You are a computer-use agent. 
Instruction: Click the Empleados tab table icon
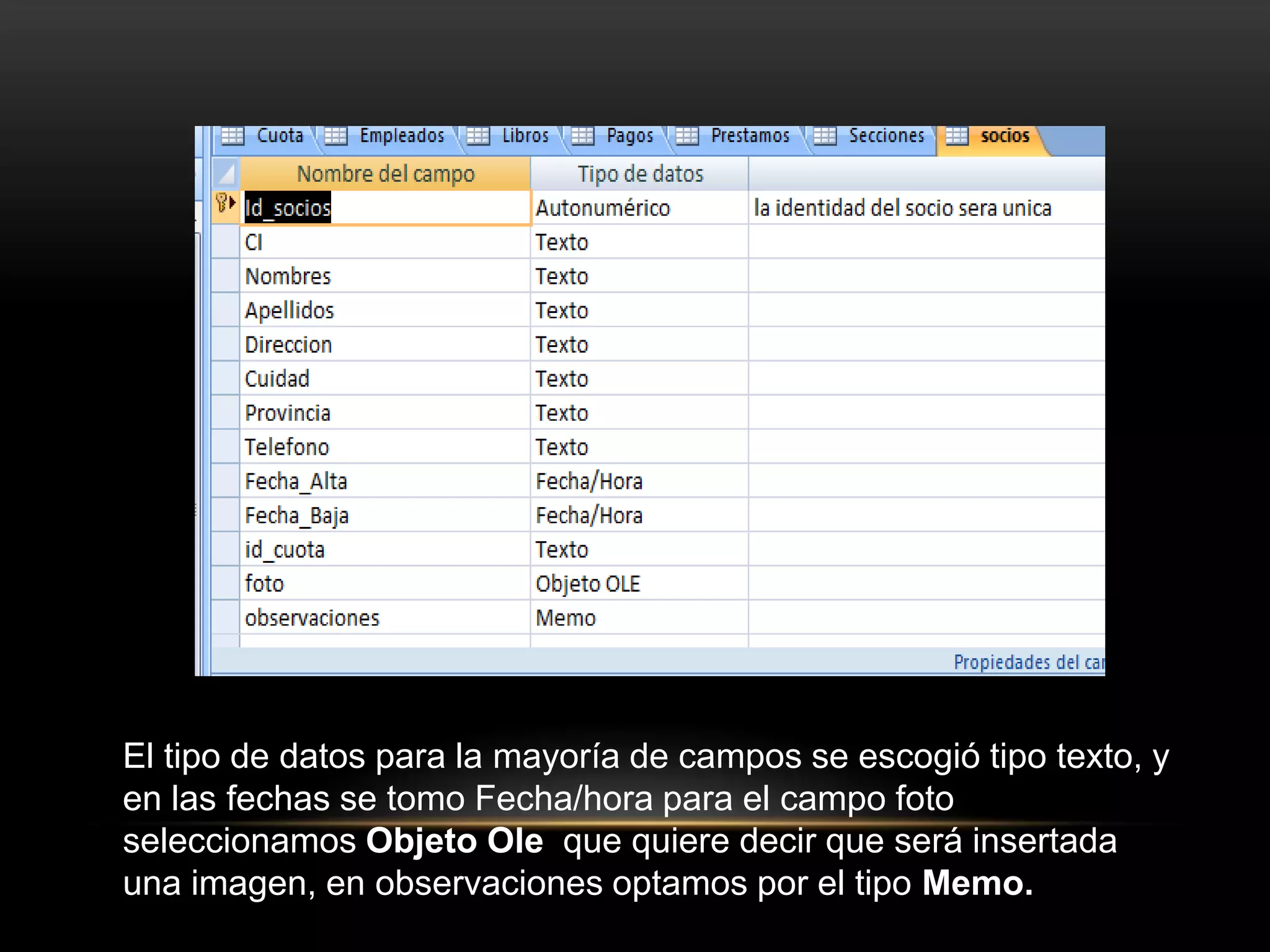(335, 136)
